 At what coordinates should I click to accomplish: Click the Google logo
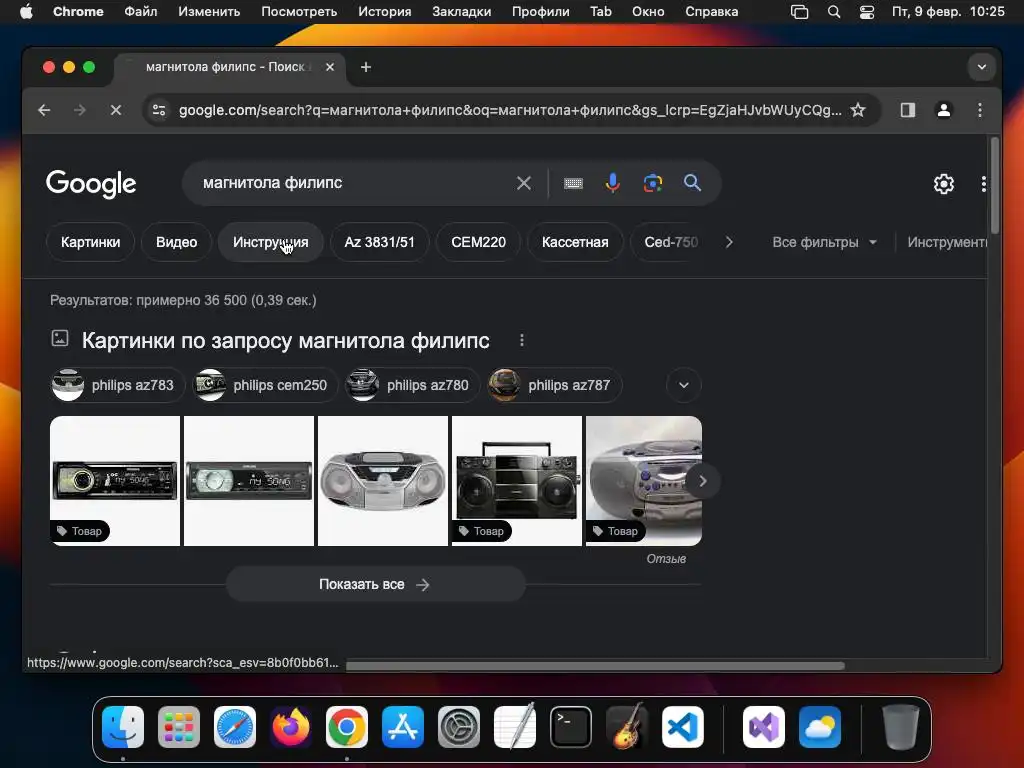91,184
